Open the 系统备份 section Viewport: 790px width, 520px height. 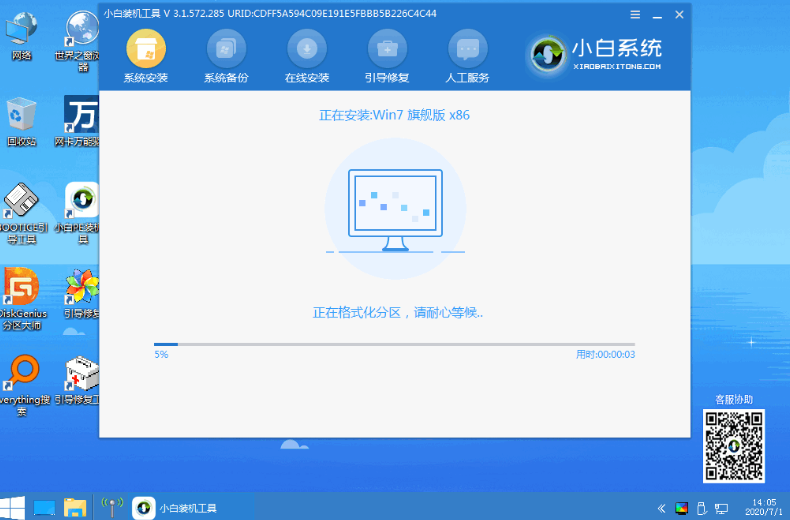(x=226, y=56)
